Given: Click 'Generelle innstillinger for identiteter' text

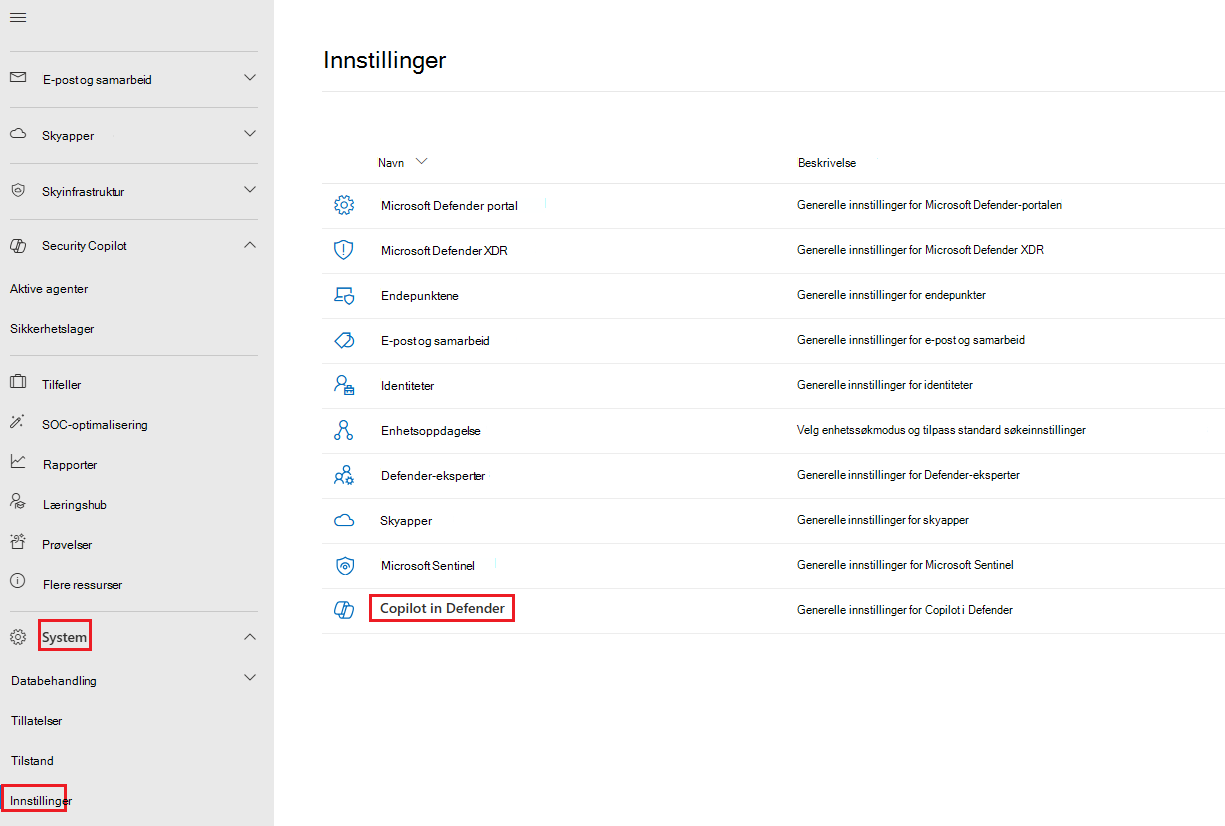Looking at the screenshot, I should (x=885, y=385).
